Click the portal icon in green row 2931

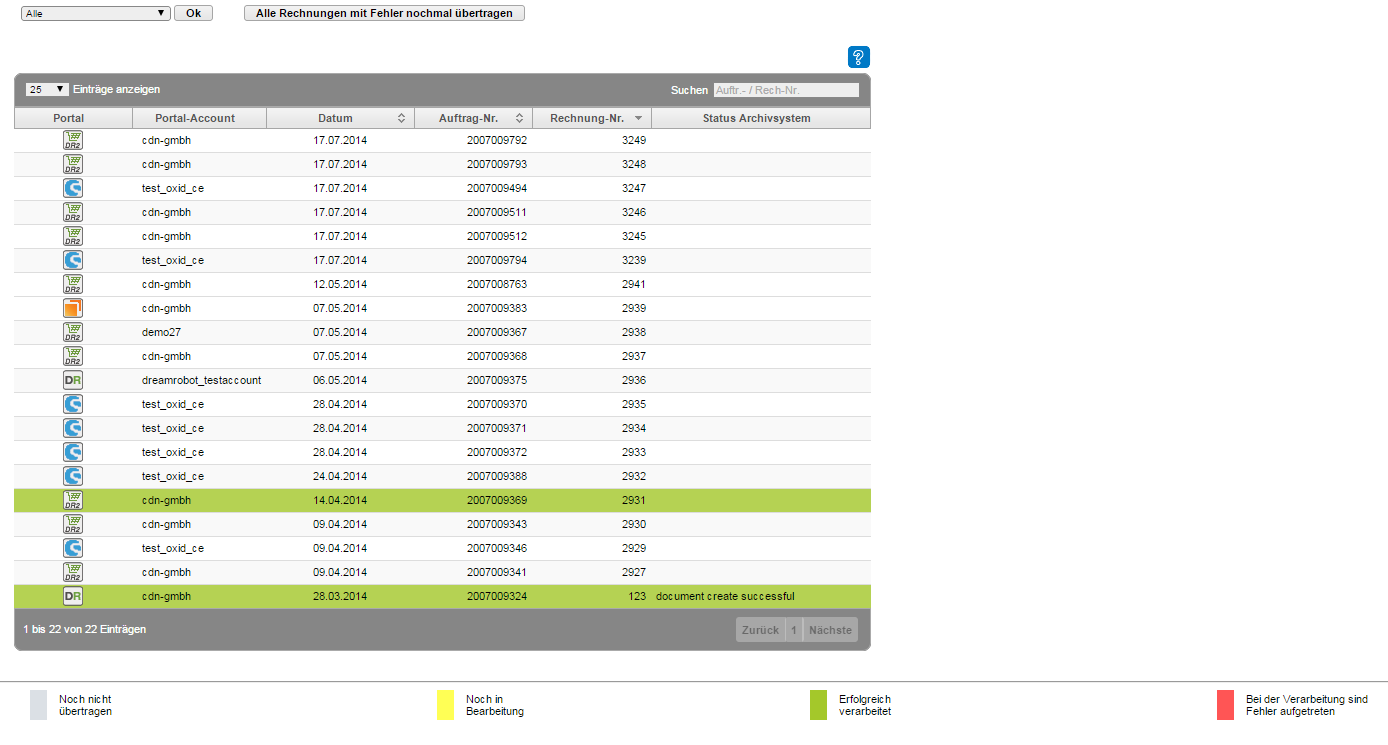tap(73, 500)
